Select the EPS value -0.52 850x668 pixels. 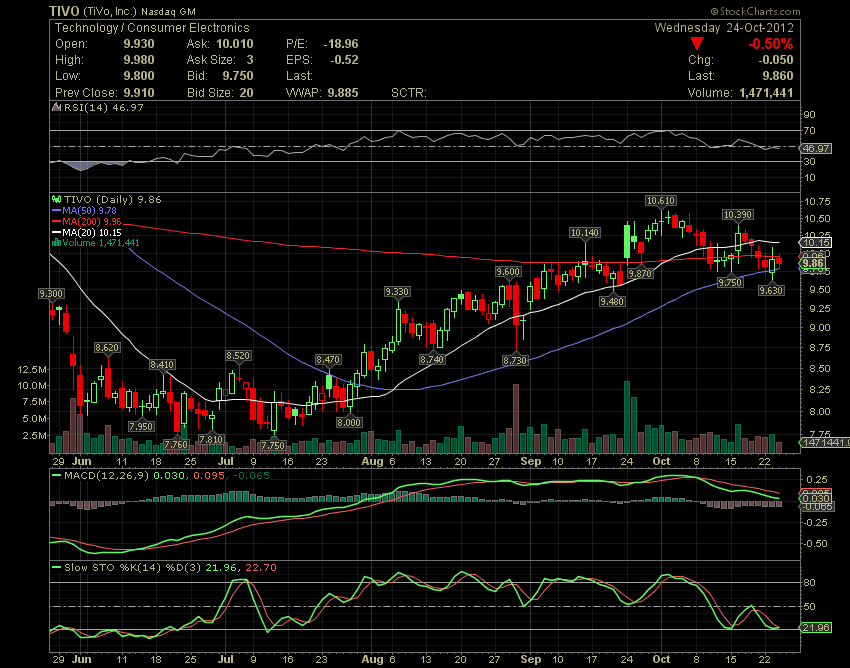click(344, 60)
